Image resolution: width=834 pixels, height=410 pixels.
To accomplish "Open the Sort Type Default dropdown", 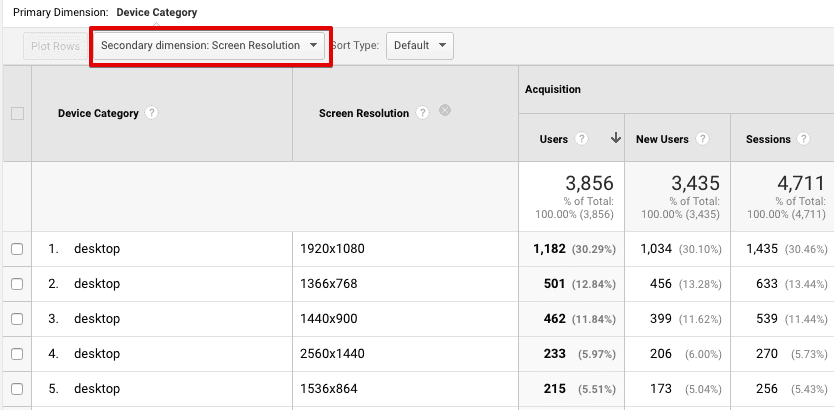I will (x=420, y=46).
